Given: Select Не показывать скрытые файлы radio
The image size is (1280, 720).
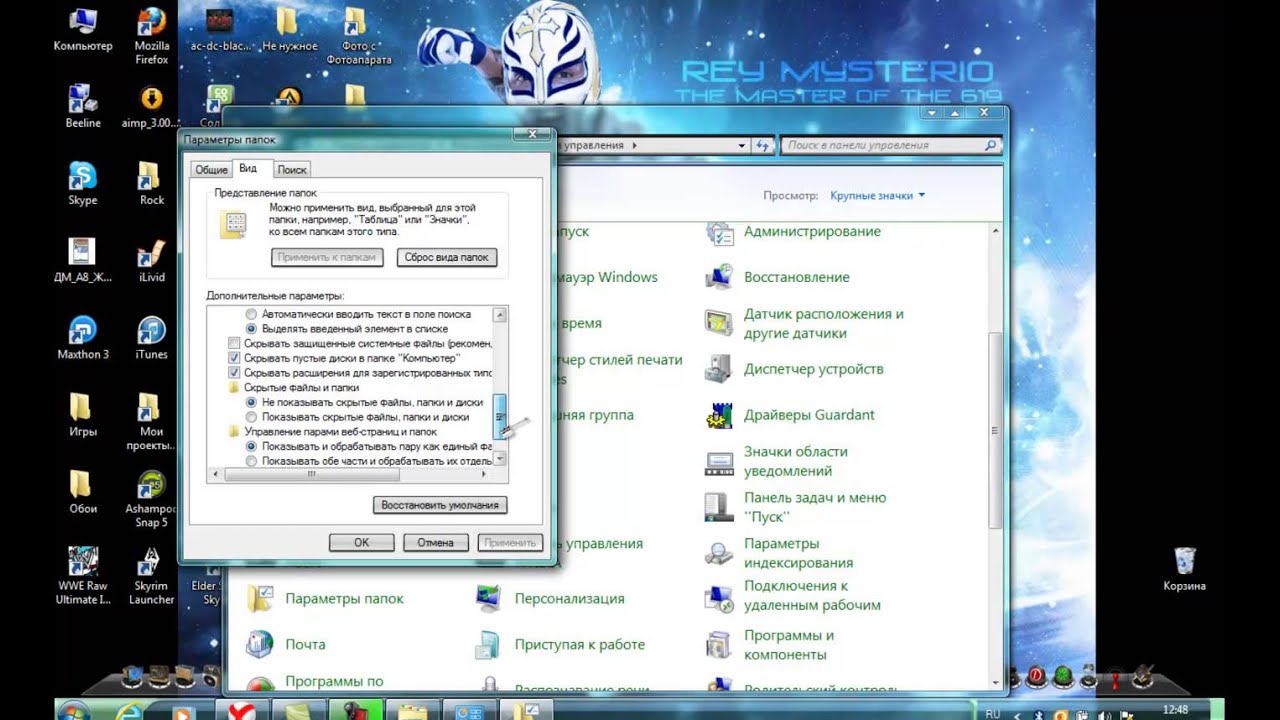Looking at the screenshot, I should point(251,402).
